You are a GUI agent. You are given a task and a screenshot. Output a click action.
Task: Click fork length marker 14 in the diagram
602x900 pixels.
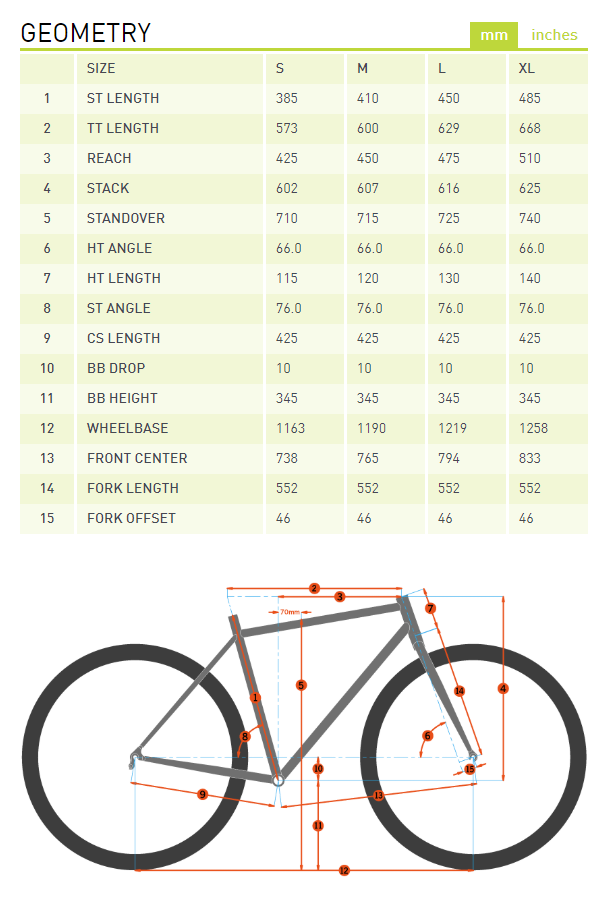click(459, 690)
